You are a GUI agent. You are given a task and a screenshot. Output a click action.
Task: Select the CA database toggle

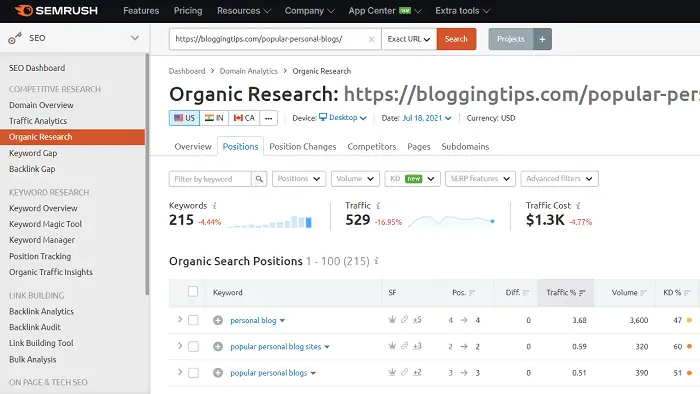(244, 118)
